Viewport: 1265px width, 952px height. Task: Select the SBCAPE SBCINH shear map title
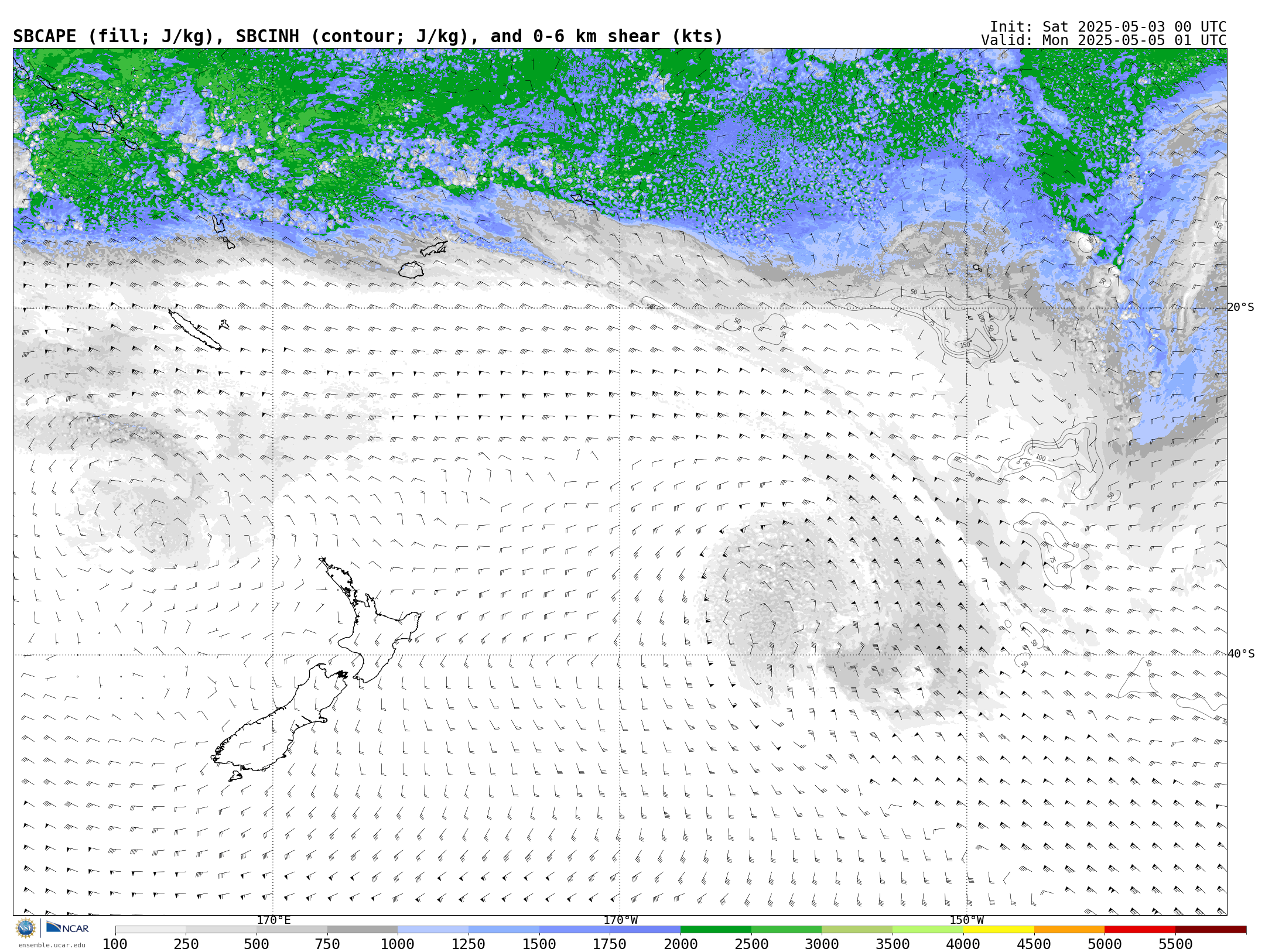click(x=368, y=36)
